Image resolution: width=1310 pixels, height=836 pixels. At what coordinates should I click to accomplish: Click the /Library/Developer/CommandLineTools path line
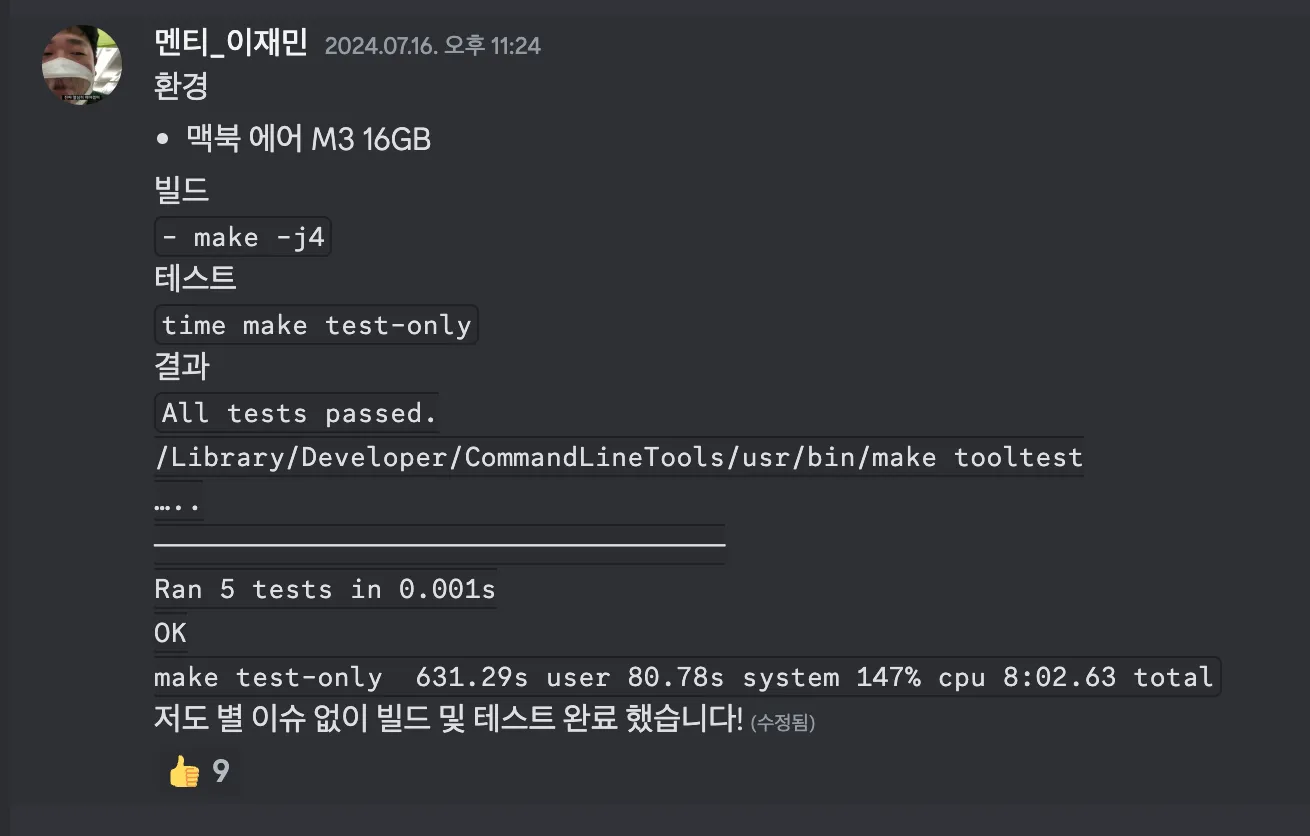[x=619, y=457]
